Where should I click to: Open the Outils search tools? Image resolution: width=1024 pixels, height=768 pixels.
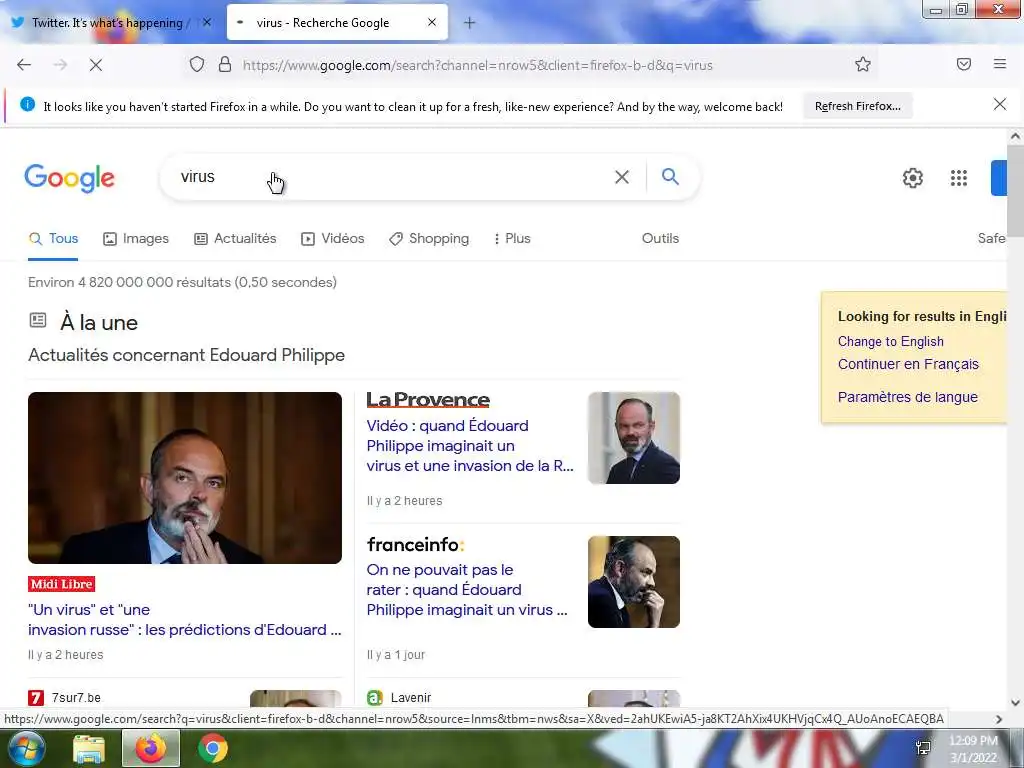point(660,238)
